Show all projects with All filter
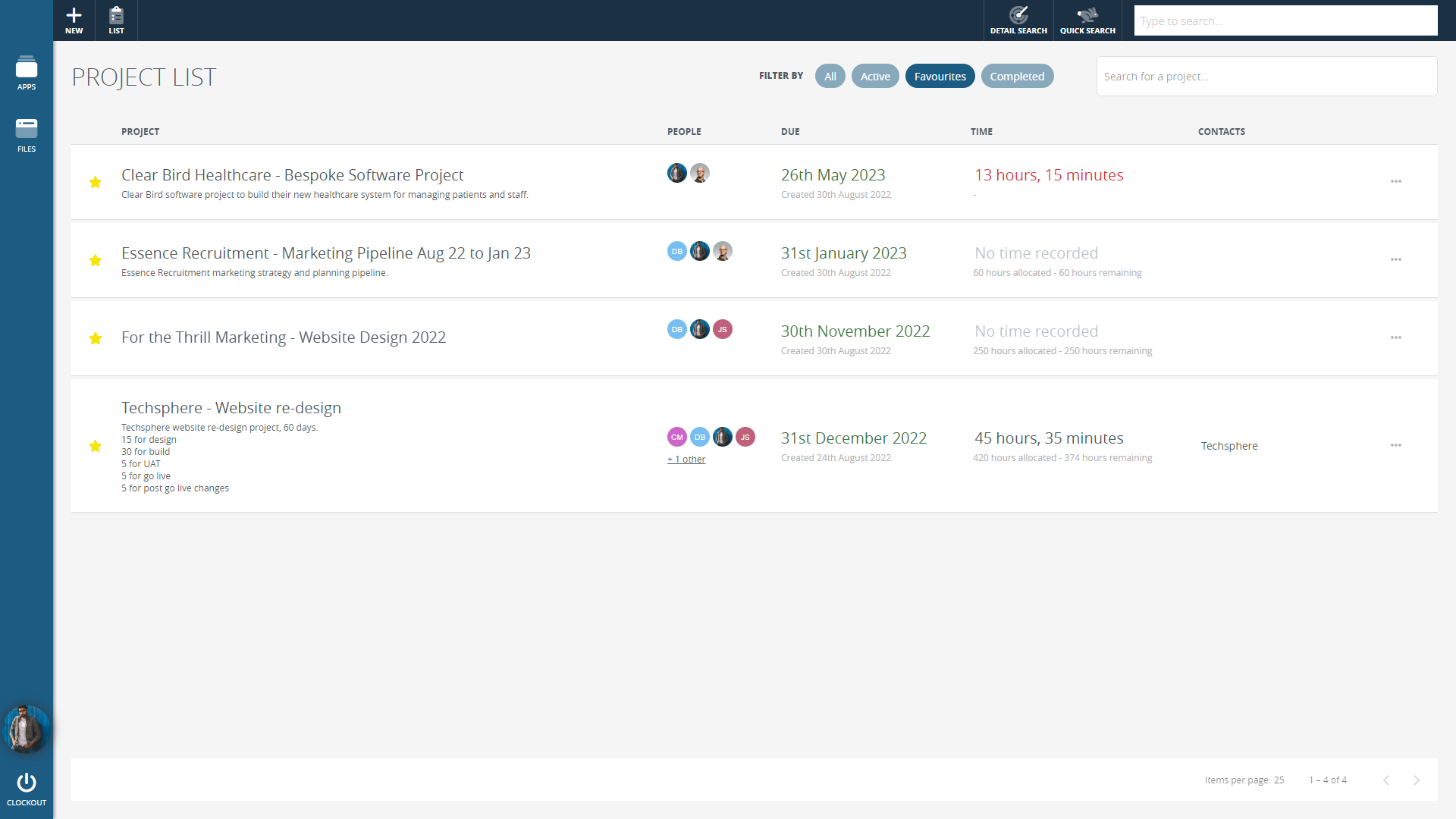 830,77
